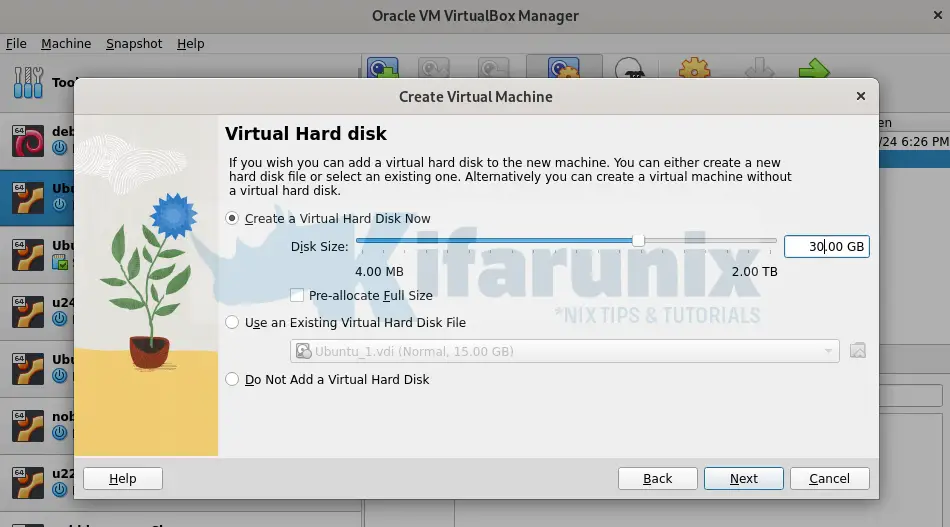The width and height of the screenshot is (950, 527).
Task: Close the Create Virtual Machine dialog
Action: point(860,96)
